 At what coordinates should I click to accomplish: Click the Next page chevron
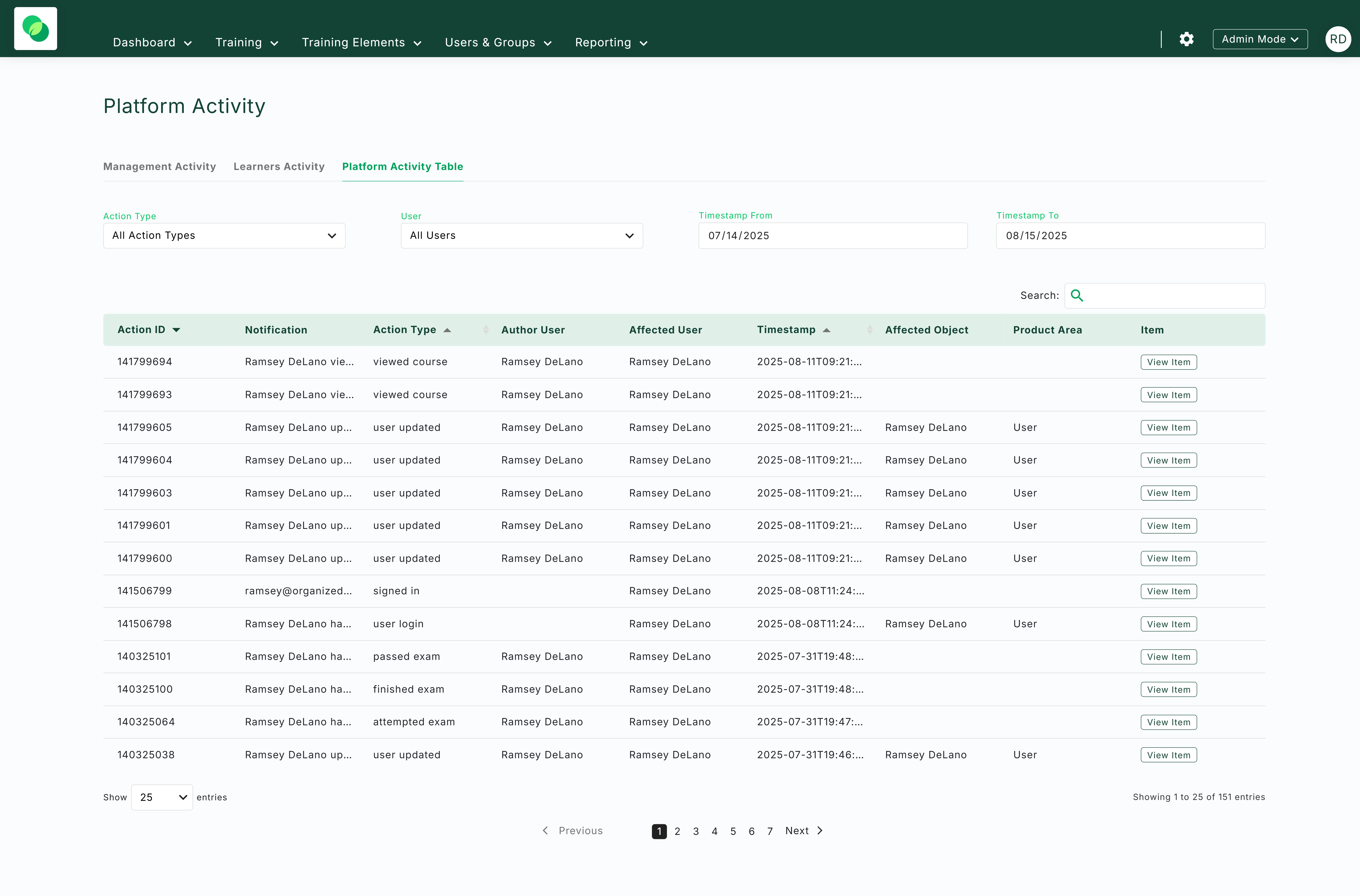tap(820, 830)
